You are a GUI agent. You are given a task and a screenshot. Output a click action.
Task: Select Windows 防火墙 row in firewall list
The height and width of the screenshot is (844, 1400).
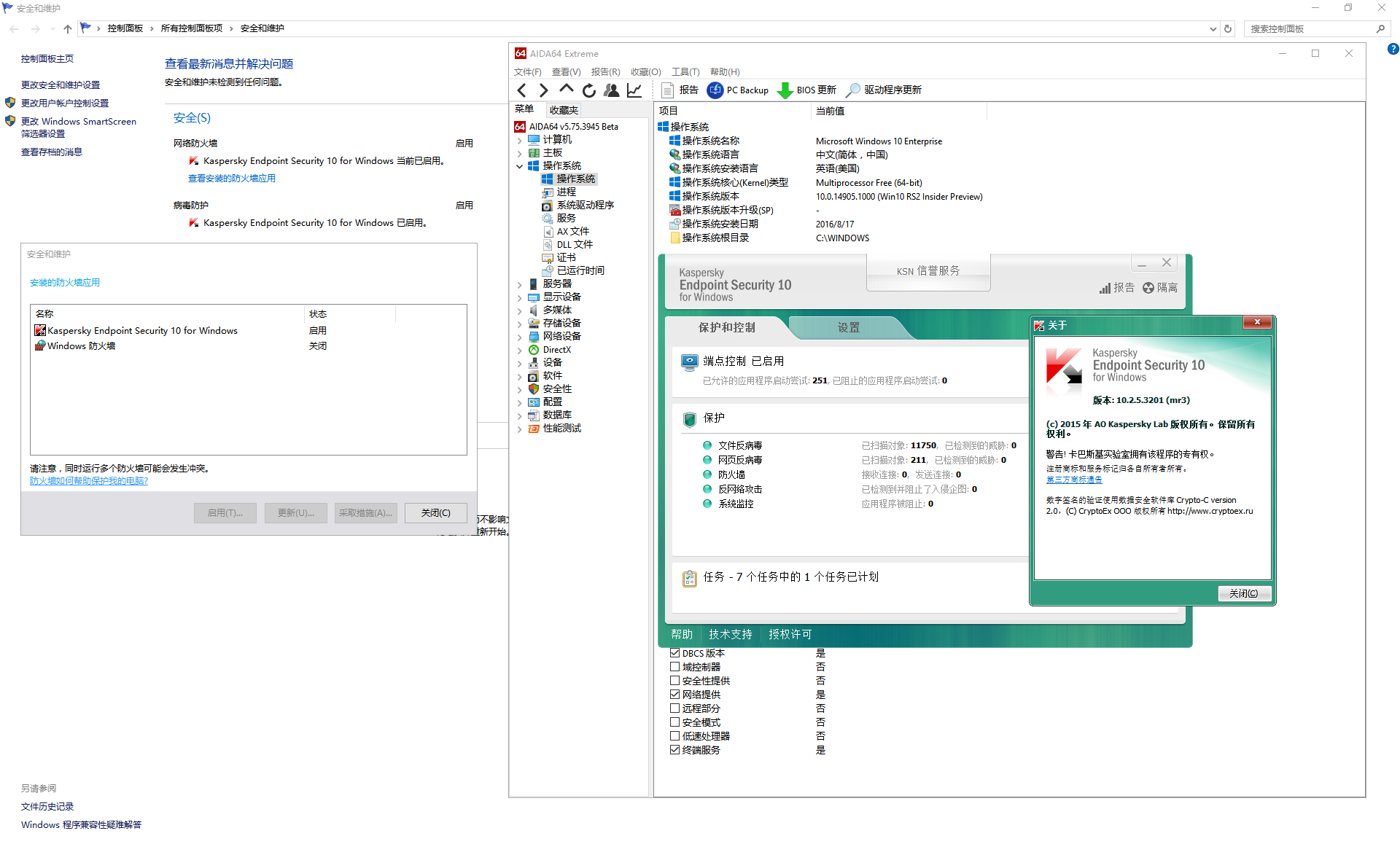(248, 346)
